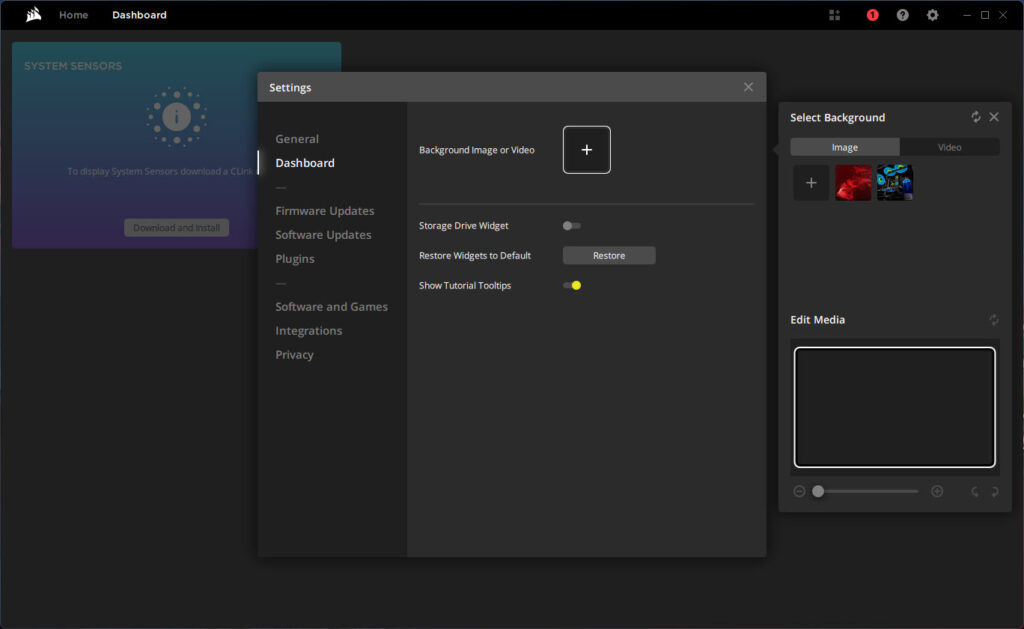The height and width of the screenshot is (629, 1024).
Task: Rotate media counterclockwise
Action: point(975,491)
